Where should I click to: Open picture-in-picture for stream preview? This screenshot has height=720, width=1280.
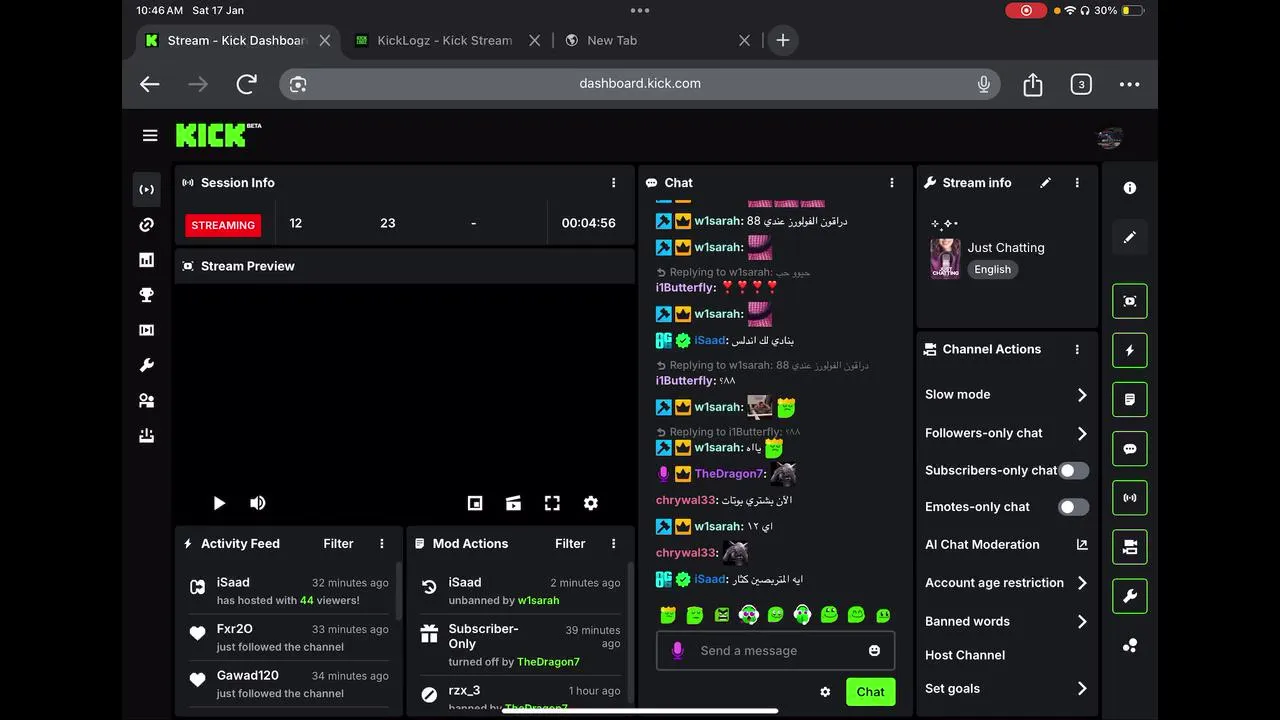475,503
